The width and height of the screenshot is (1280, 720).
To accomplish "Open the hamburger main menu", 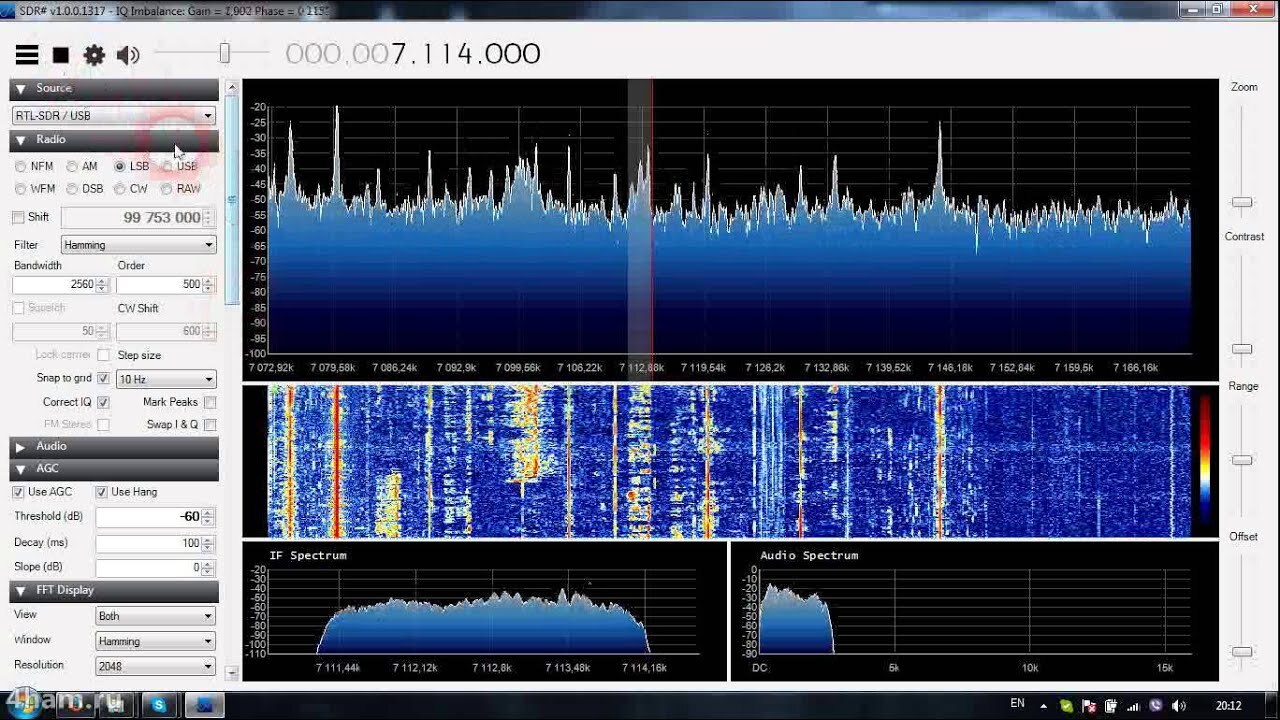I will pyautogui.click(x=27, y=55).
